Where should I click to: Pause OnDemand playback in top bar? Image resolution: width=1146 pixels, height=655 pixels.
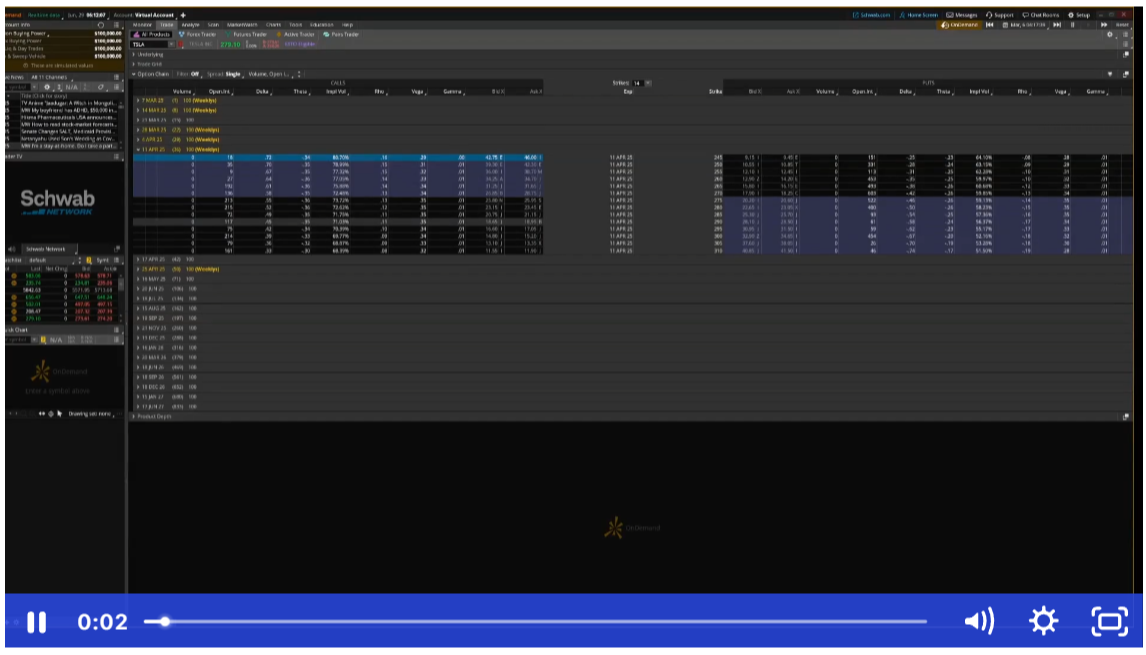point(1073,25)
